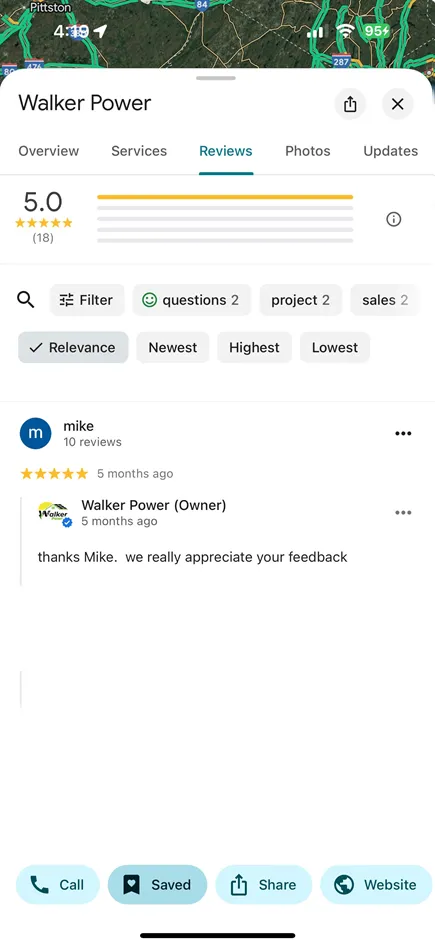The width and height of the screenshot is (435, 946).
Task: Open more options for owner's reply
Action: pos(403,513)
